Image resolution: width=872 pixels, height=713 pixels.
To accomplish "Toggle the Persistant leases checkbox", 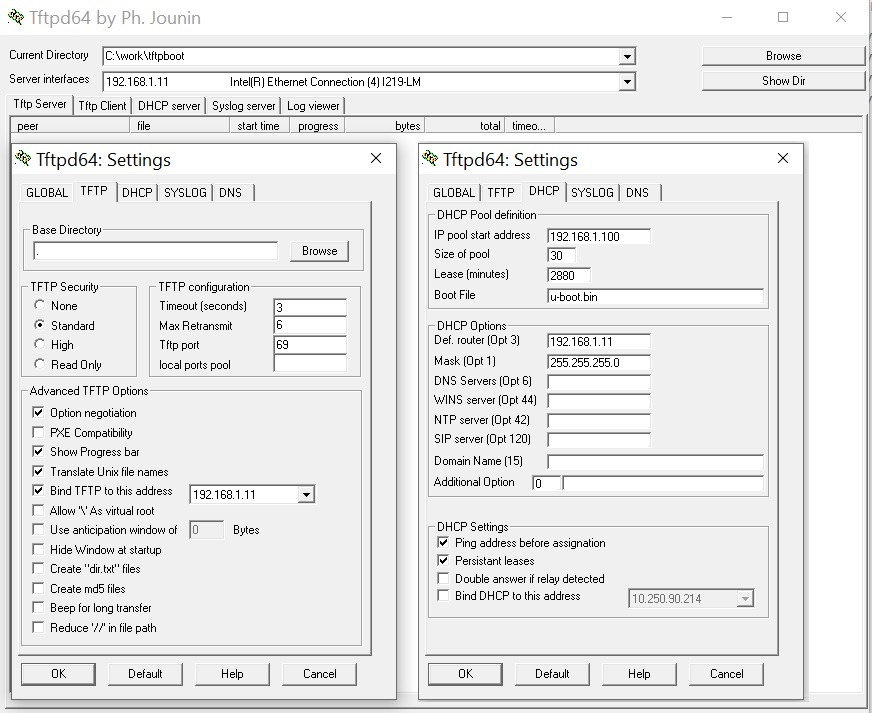I will click(443, 560).
